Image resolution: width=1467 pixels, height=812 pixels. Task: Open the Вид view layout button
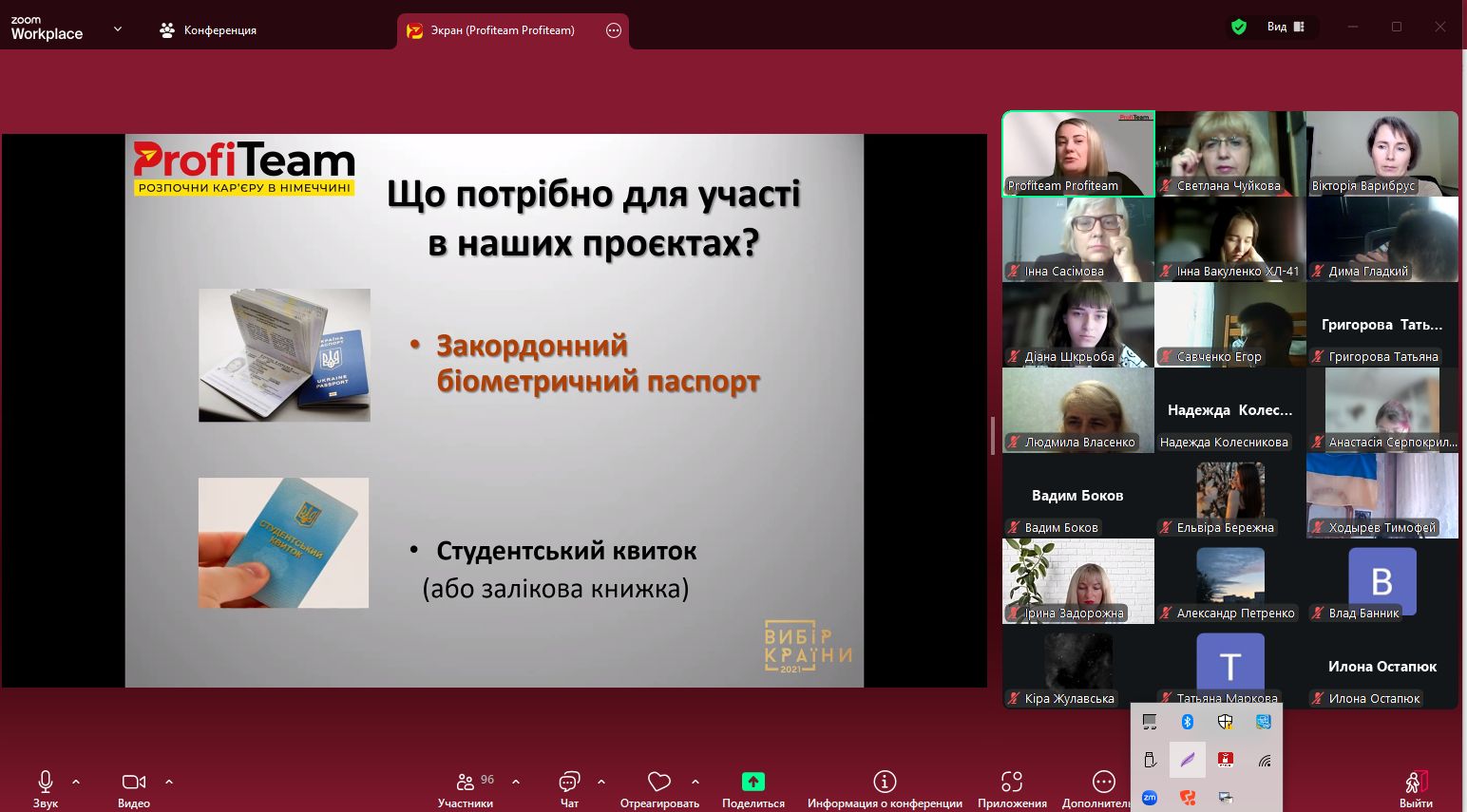coord(1286,27)
